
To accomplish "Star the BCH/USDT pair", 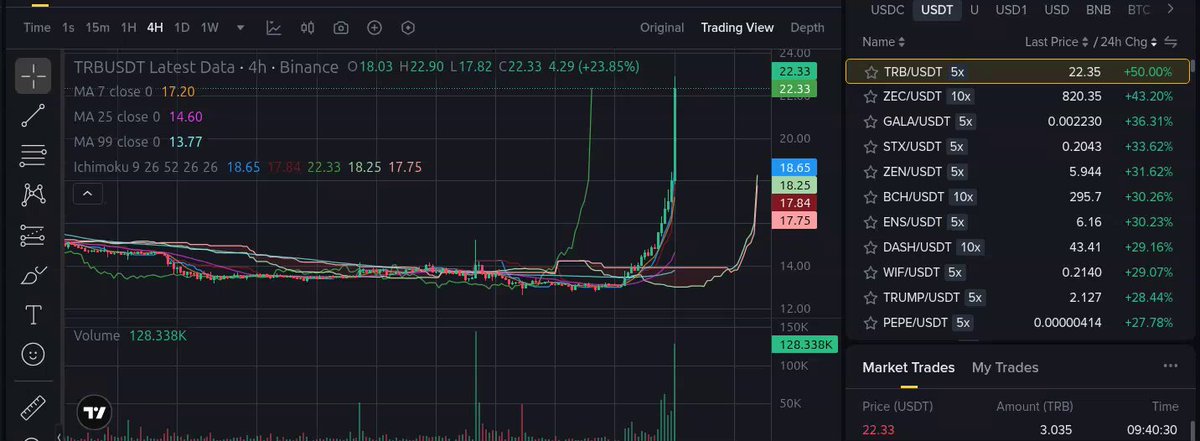I will [x=870, y=197].
